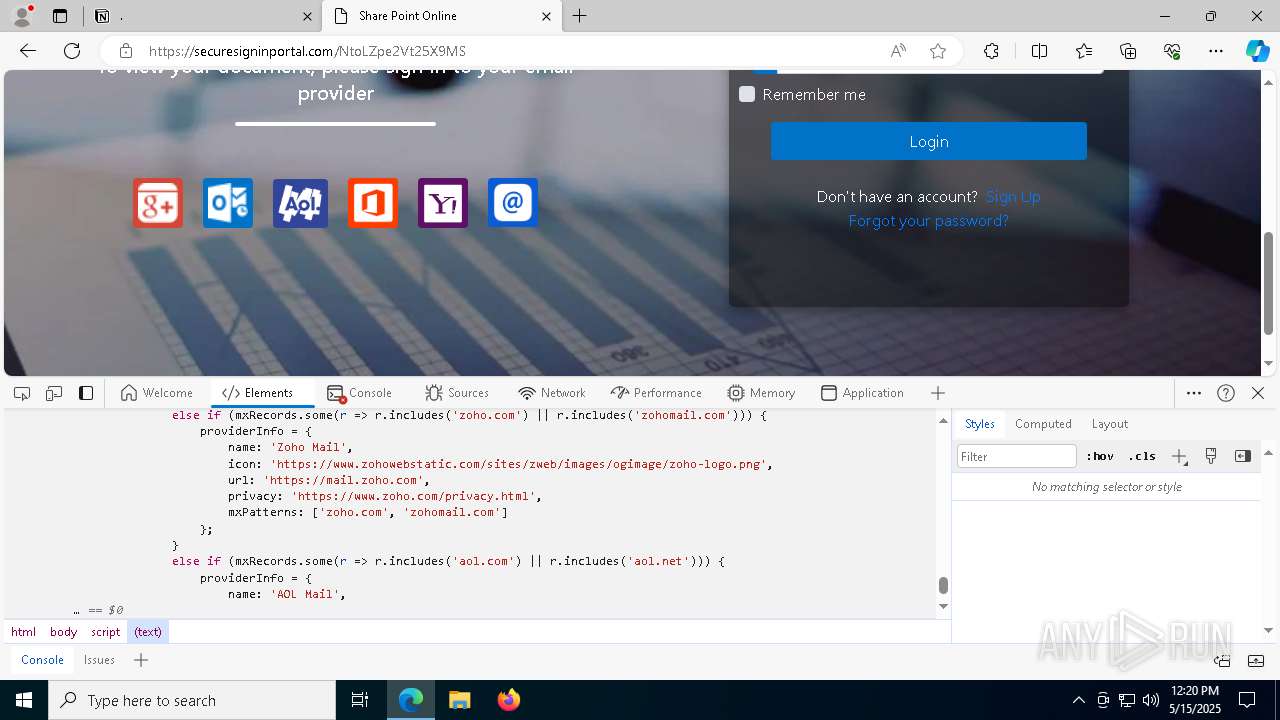
Task: Click the taskbar search box
Action: (x=192, y=700)
